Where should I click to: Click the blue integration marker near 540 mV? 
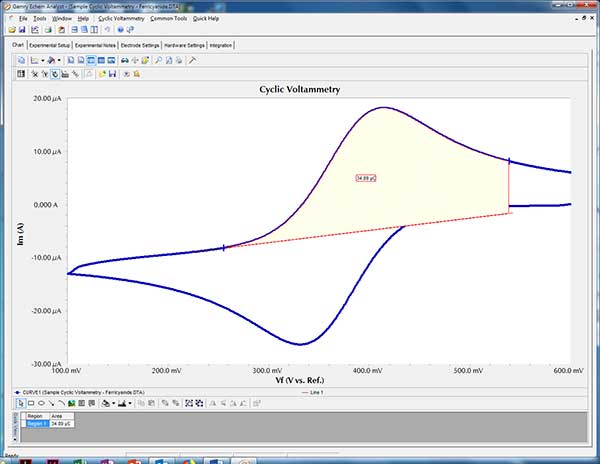(509, 161)
